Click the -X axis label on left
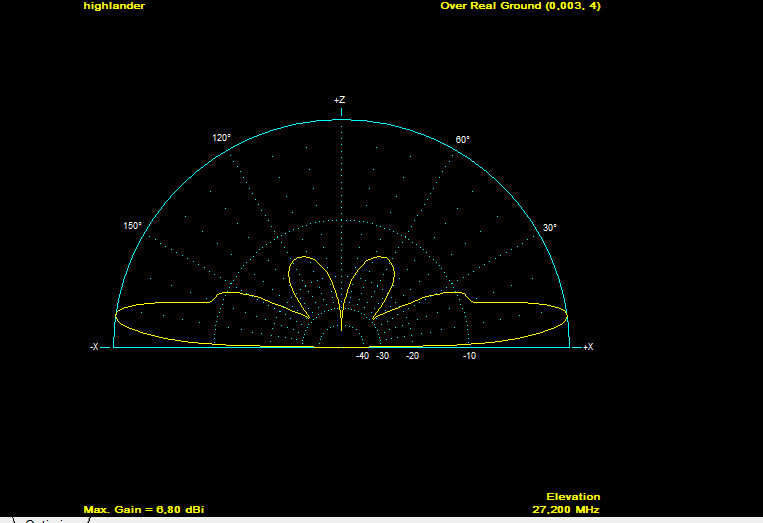Viewport: 763px width, 523px height. [94, 347]
